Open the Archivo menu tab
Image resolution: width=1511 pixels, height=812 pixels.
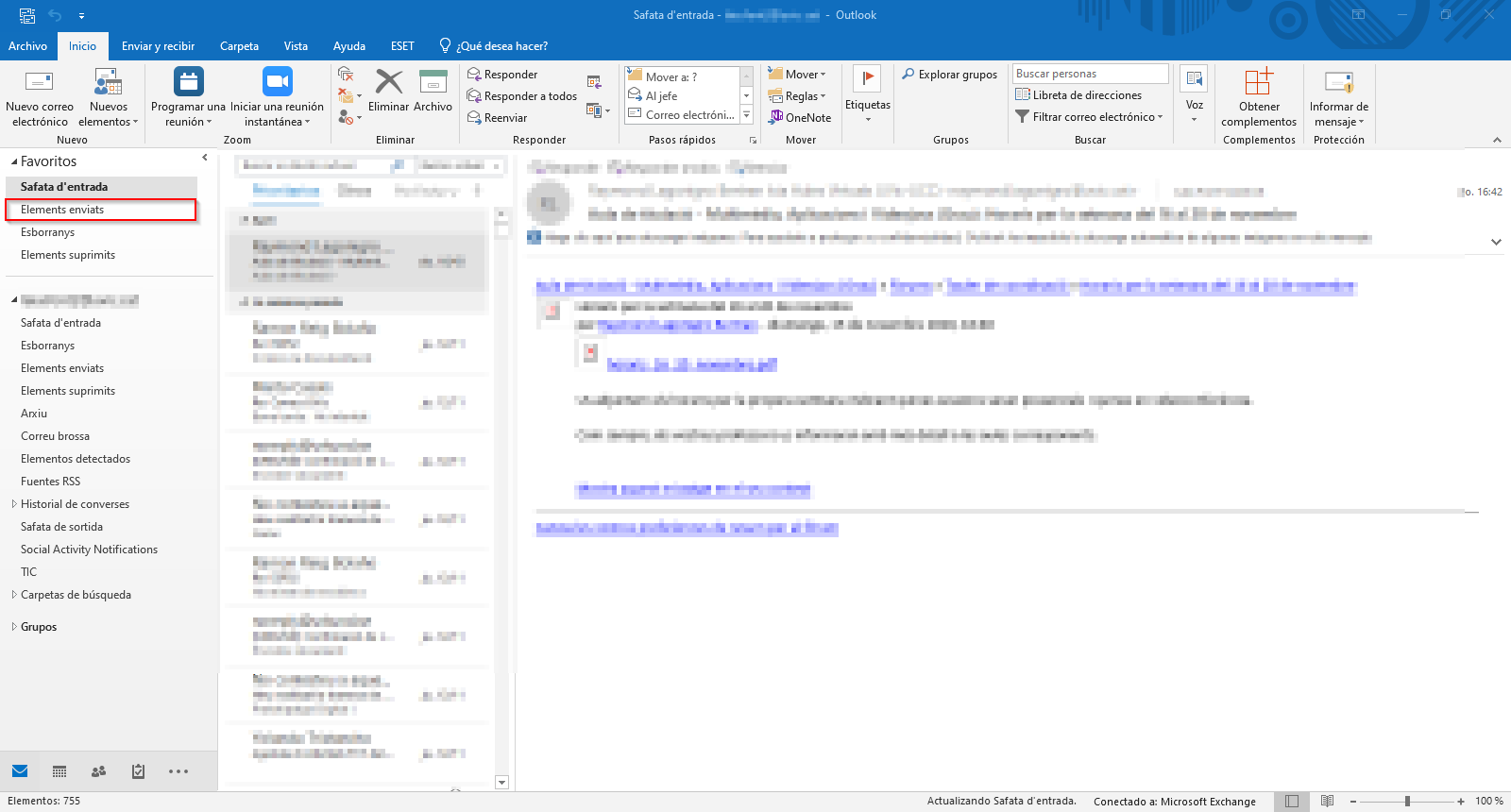tap(27, 46)
